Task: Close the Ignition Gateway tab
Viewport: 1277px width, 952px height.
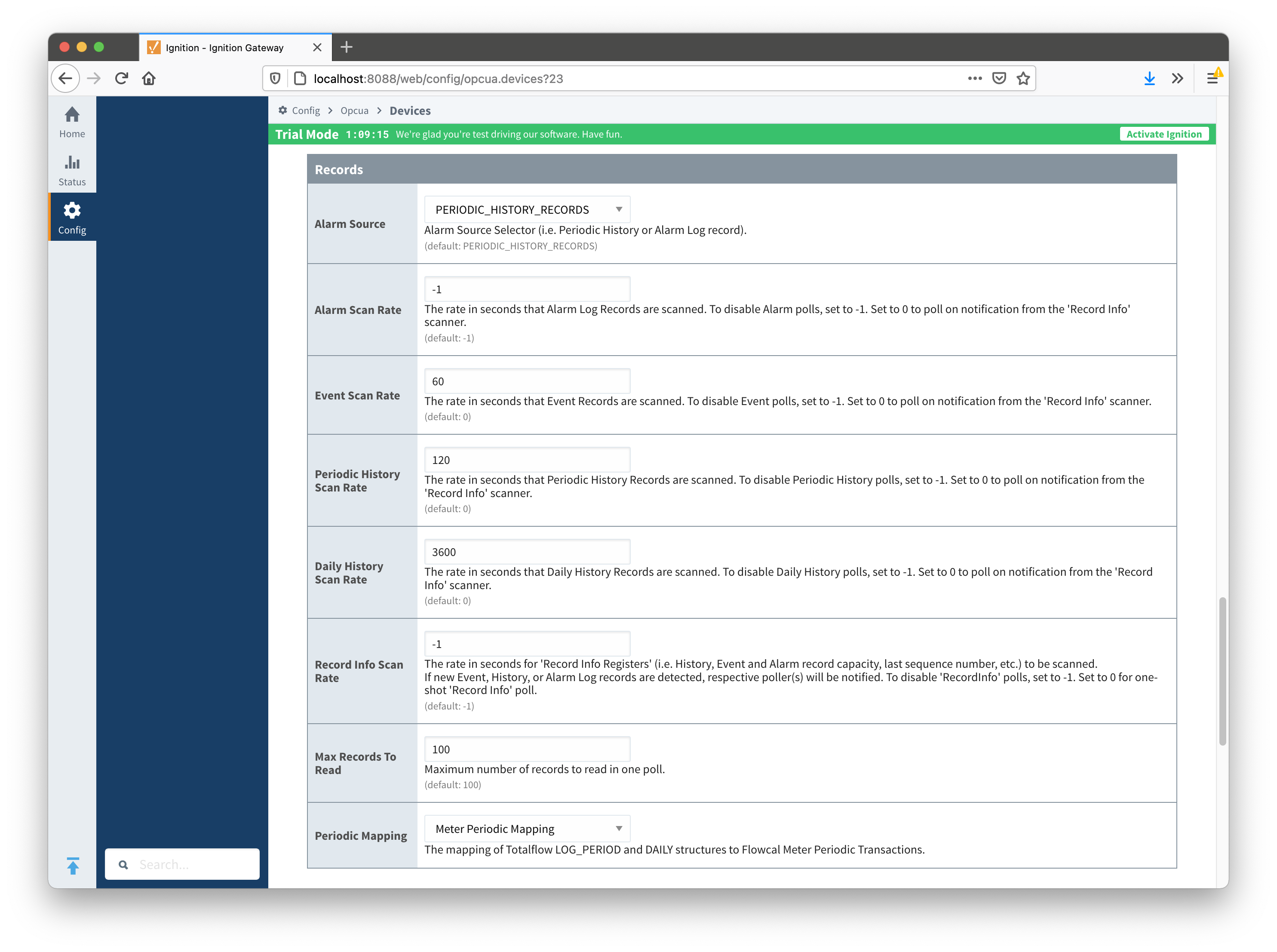Action: tap(317, 47)
